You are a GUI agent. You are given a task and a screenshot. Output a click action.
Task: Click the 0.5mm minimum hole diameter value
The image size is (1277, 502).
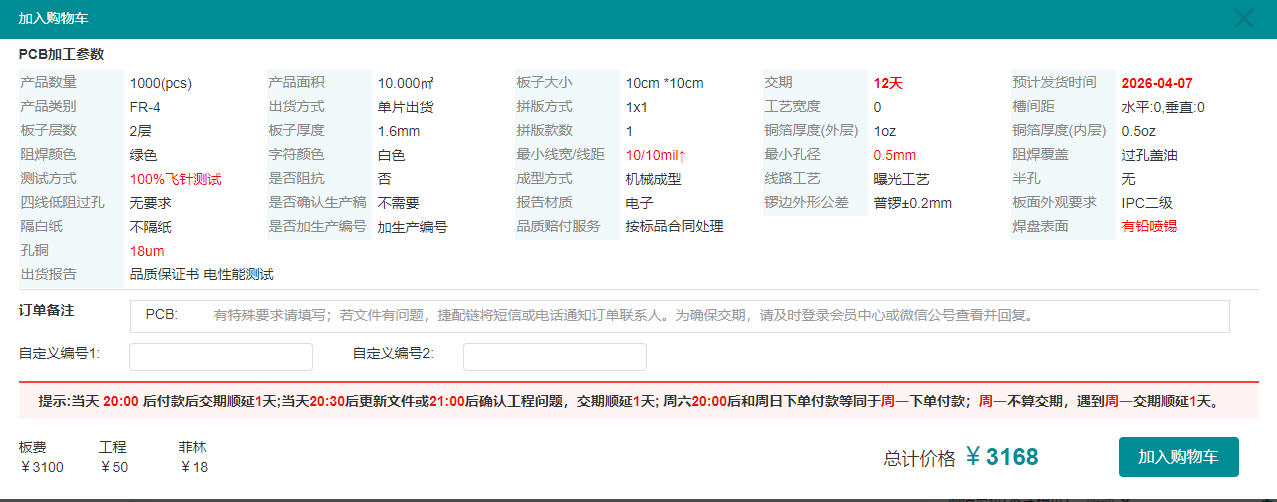894,155
